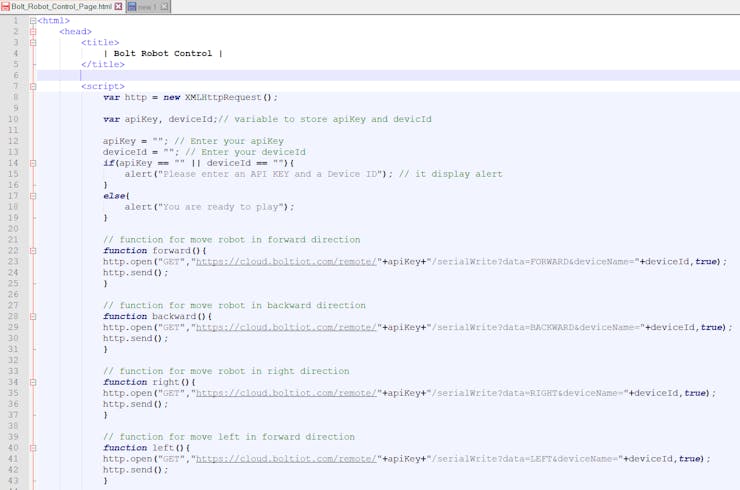
Task: Open the boltiot URL link in backward function
Action: 286,327
